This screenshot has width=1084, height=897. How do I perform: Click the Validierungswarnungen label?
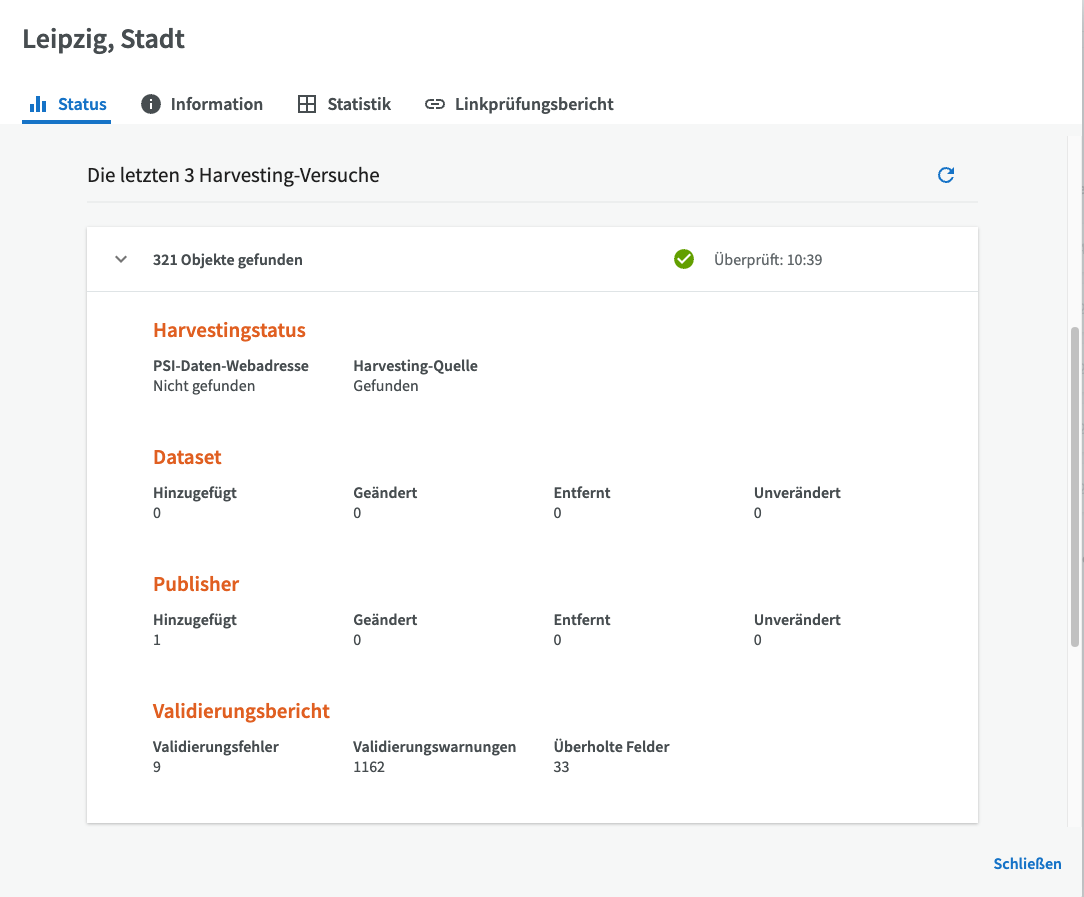click(435, 746)
